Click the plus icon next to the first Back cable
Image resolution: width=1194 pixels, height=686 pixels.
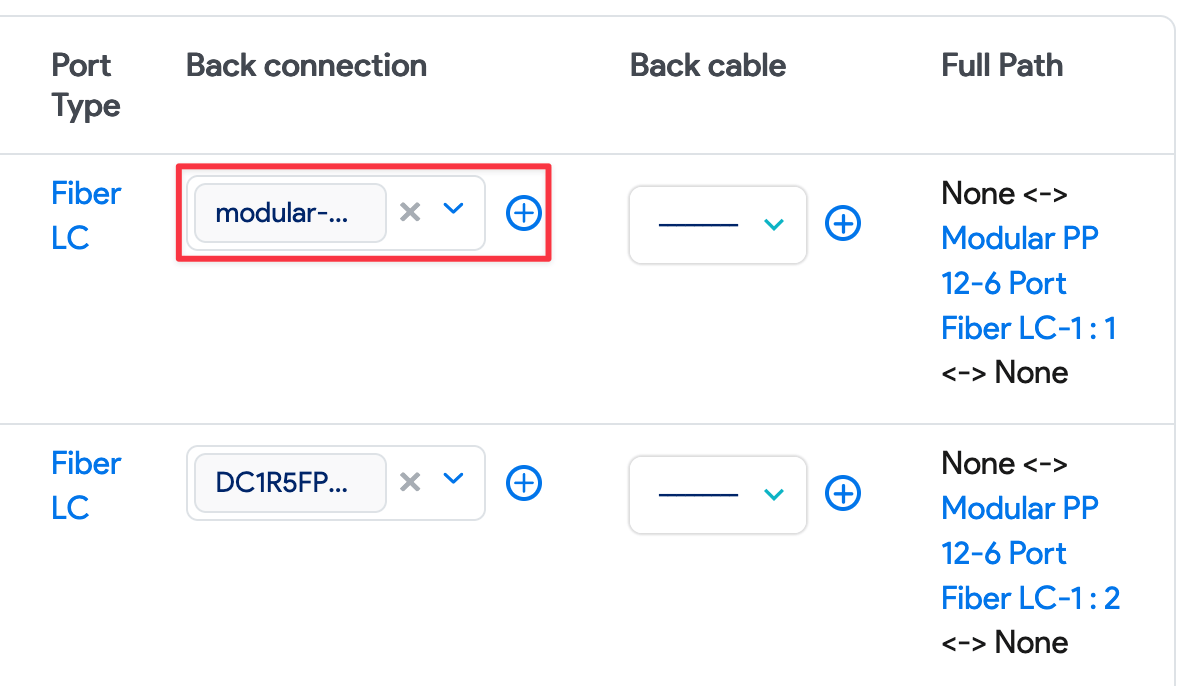pos(843,223)
